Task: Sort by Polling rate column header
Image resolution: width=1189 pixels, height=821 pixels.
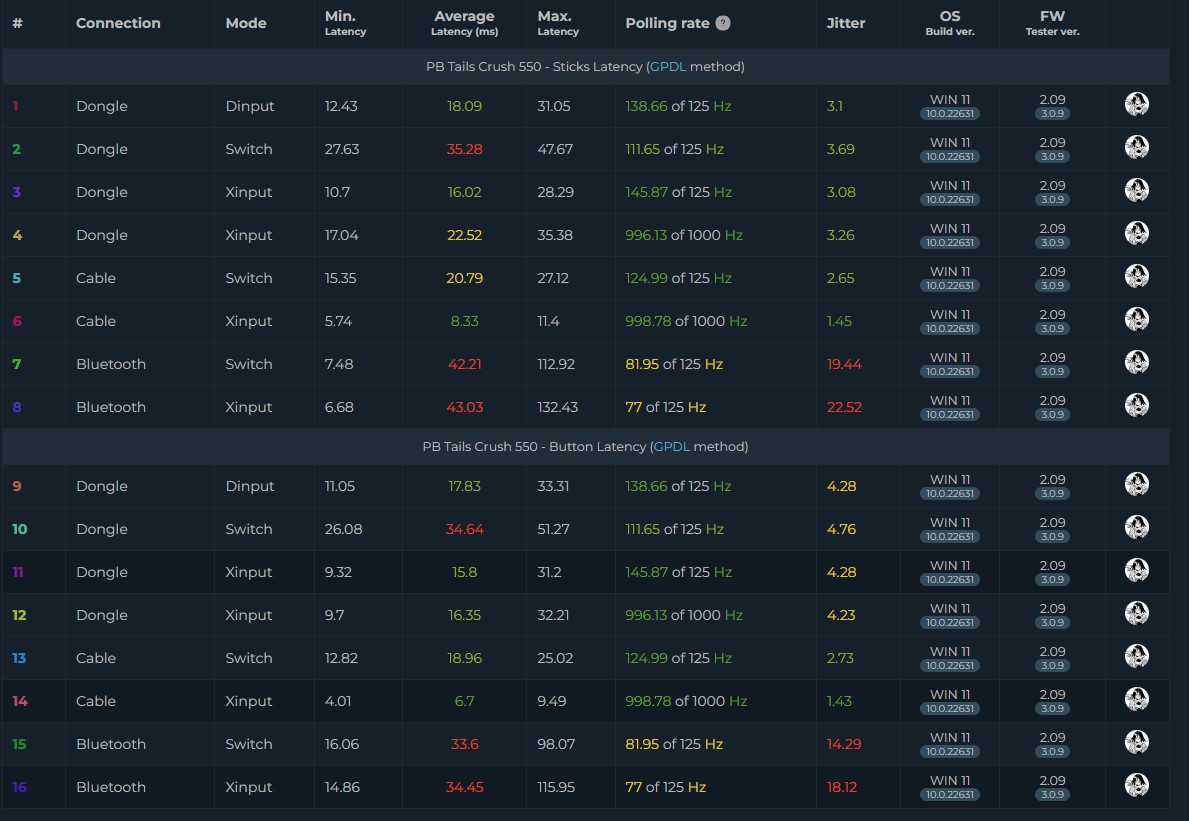Action: pos(667,24)
